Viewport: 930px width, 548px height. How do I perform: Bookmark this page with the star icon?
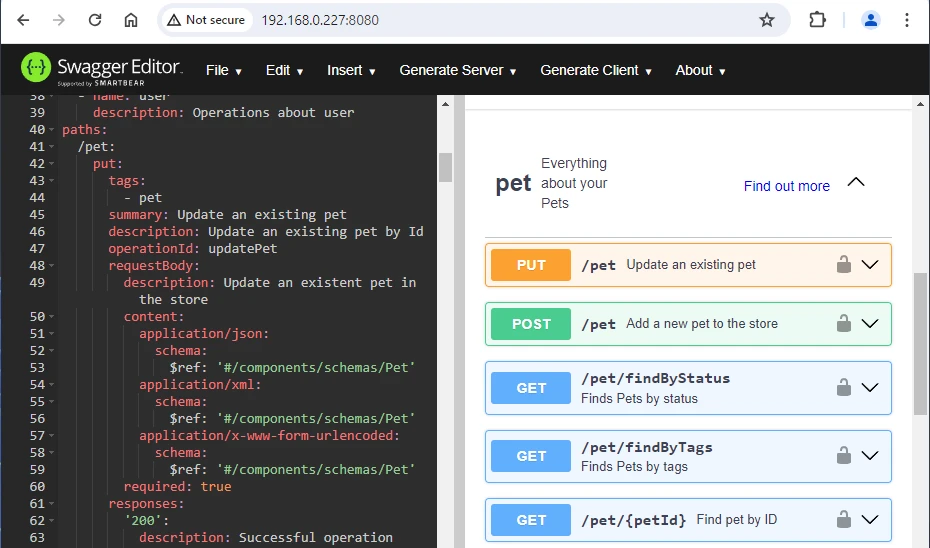(x=767, y=20)
